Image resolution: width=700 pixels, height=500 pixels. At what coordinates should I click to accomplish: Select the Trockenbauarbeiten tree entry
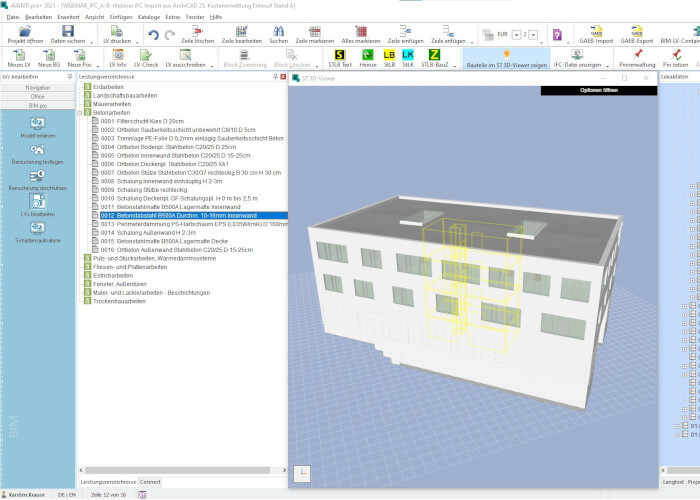click(119, 301)
